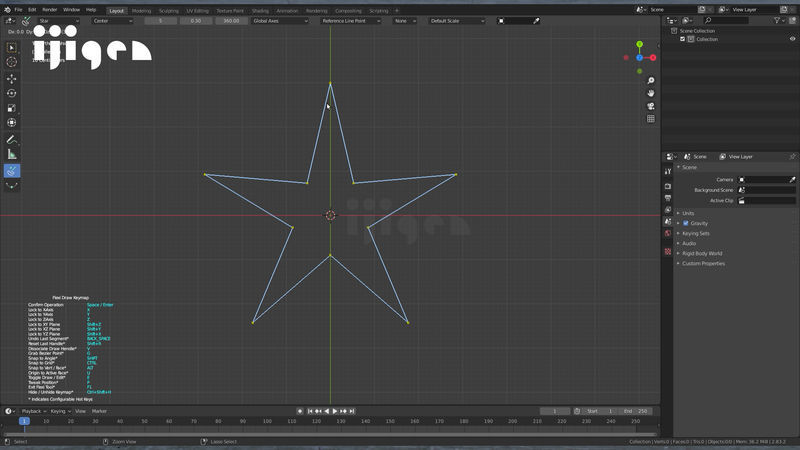
Task: Open the World properties tab icon
Action: (668, 233)
